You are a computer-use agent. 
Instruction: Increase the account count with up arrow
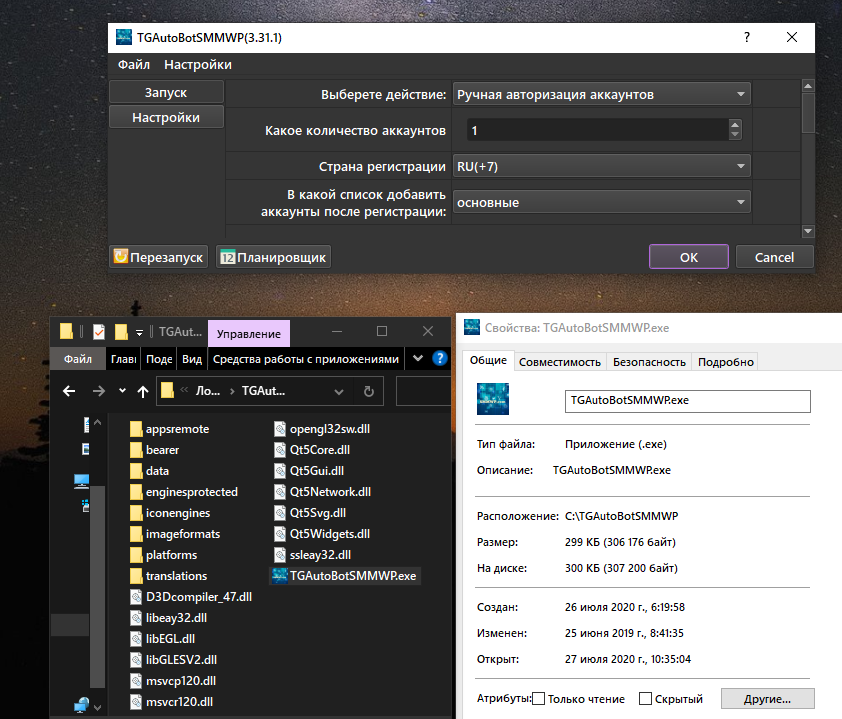735,125
